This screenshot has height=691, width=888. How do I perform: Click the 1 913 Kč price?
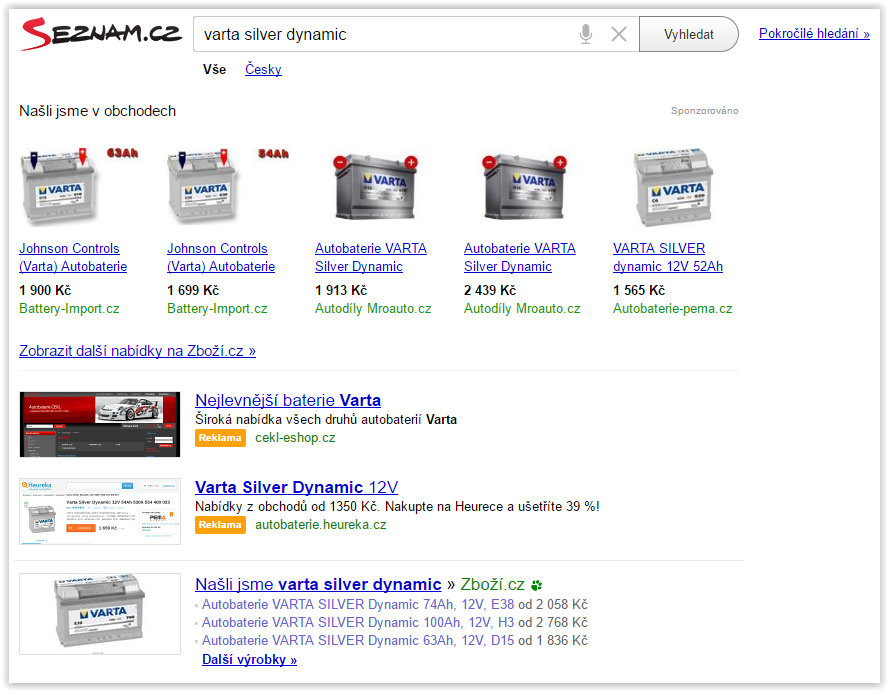tap(341, 290)
